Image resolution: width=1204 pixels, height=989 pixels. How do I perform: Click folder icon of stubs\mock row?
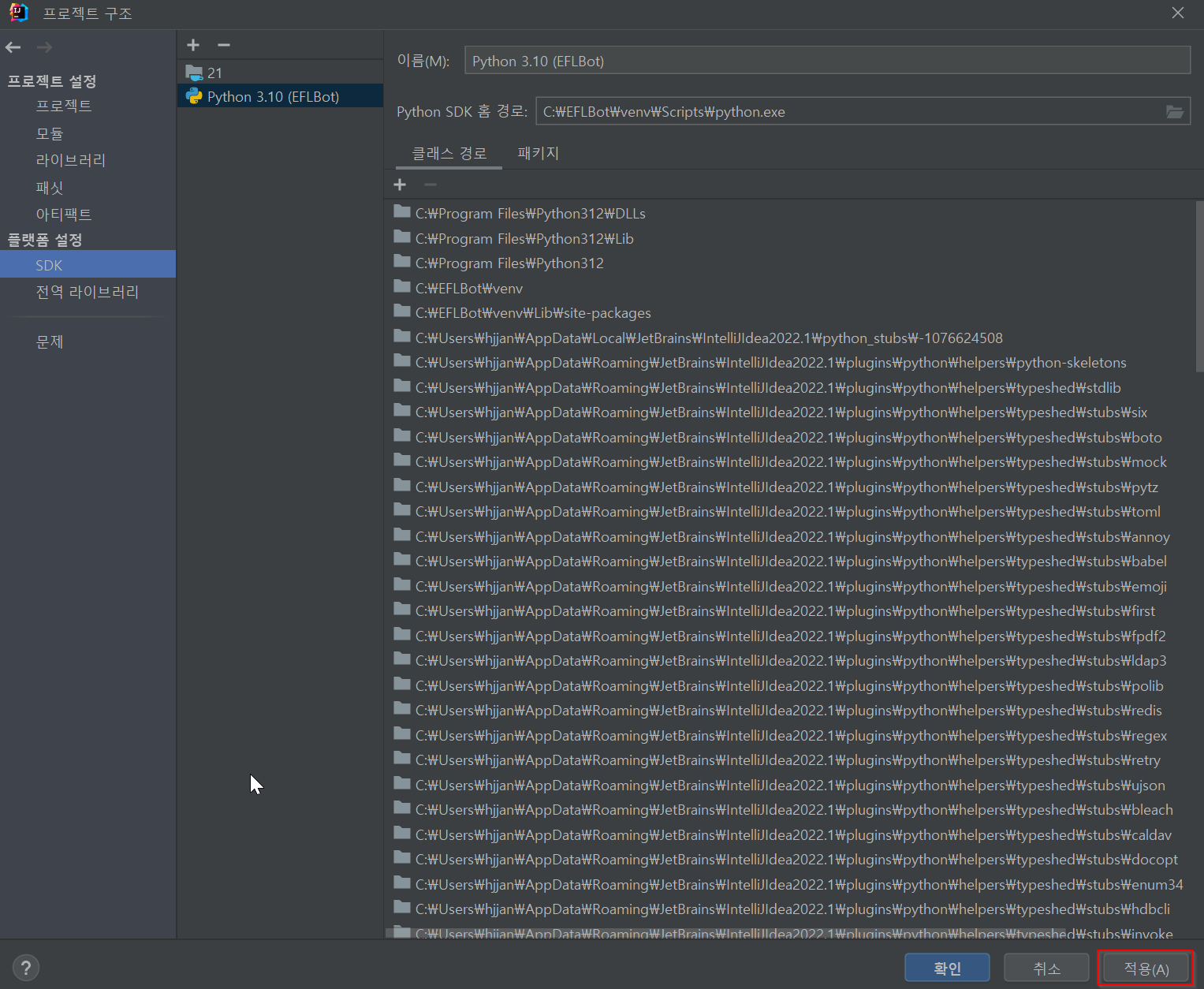click(402, 461)
